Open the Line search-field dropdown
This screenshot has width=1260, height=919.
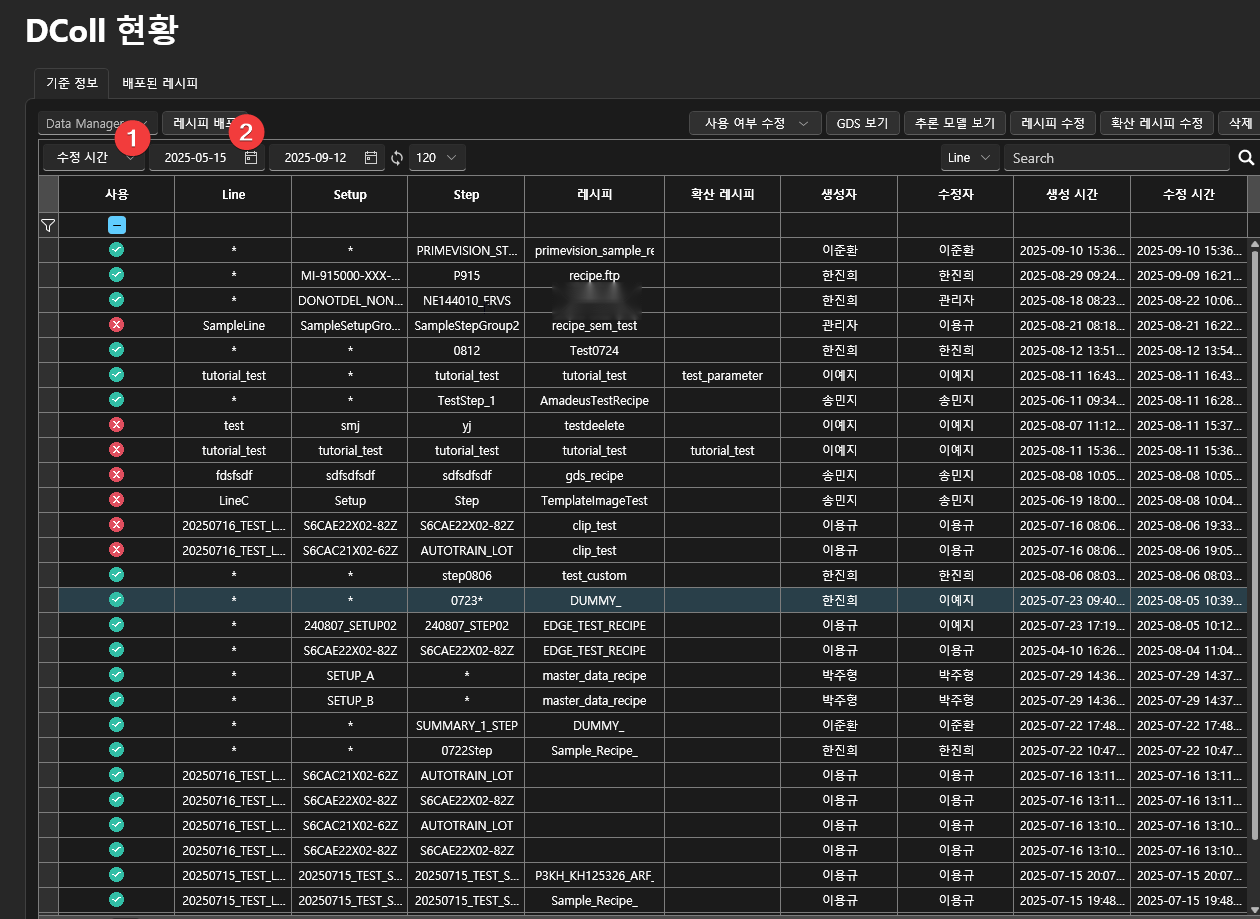970,158
